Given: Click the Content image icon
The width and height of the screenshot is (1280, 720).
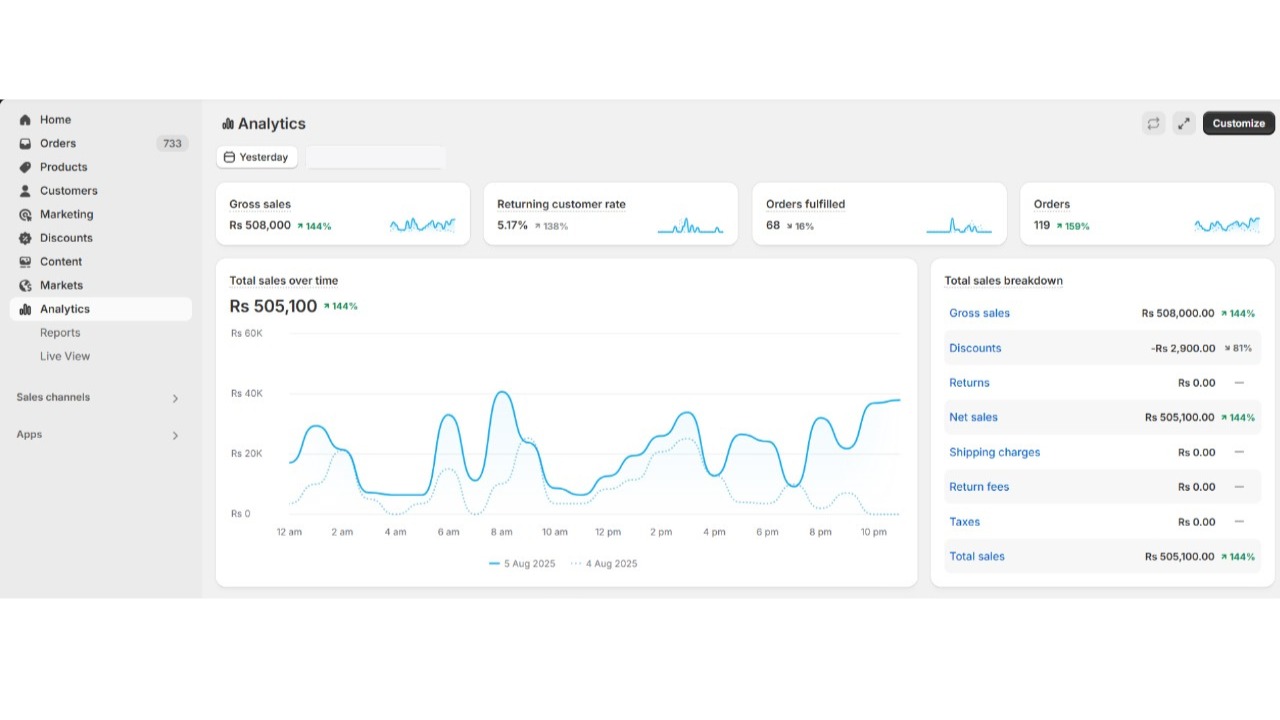Looking at the screenshot, I should [x=25, y=262].
